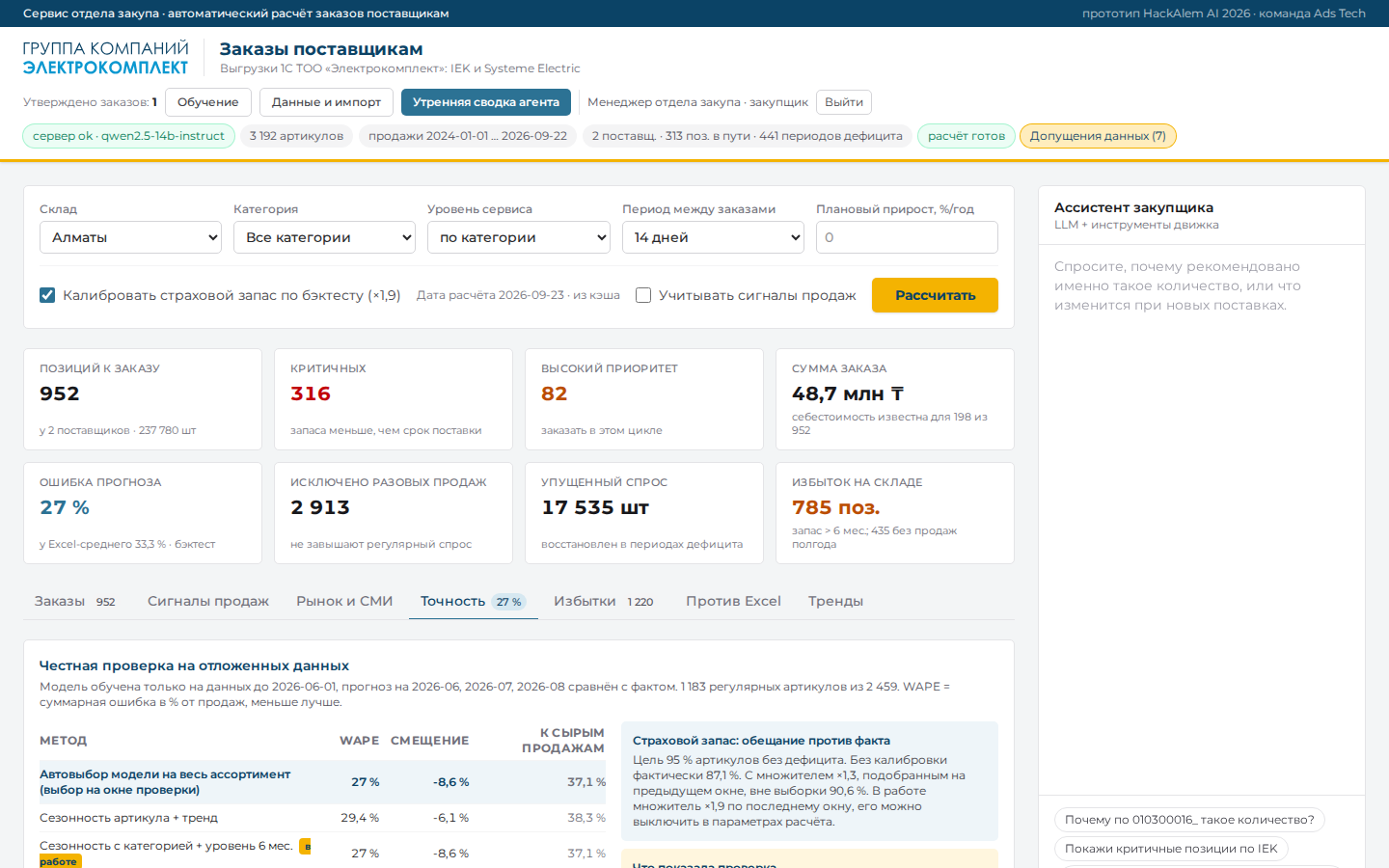
Task: Click the Избыток на складе card
Action: pos(895,513)
